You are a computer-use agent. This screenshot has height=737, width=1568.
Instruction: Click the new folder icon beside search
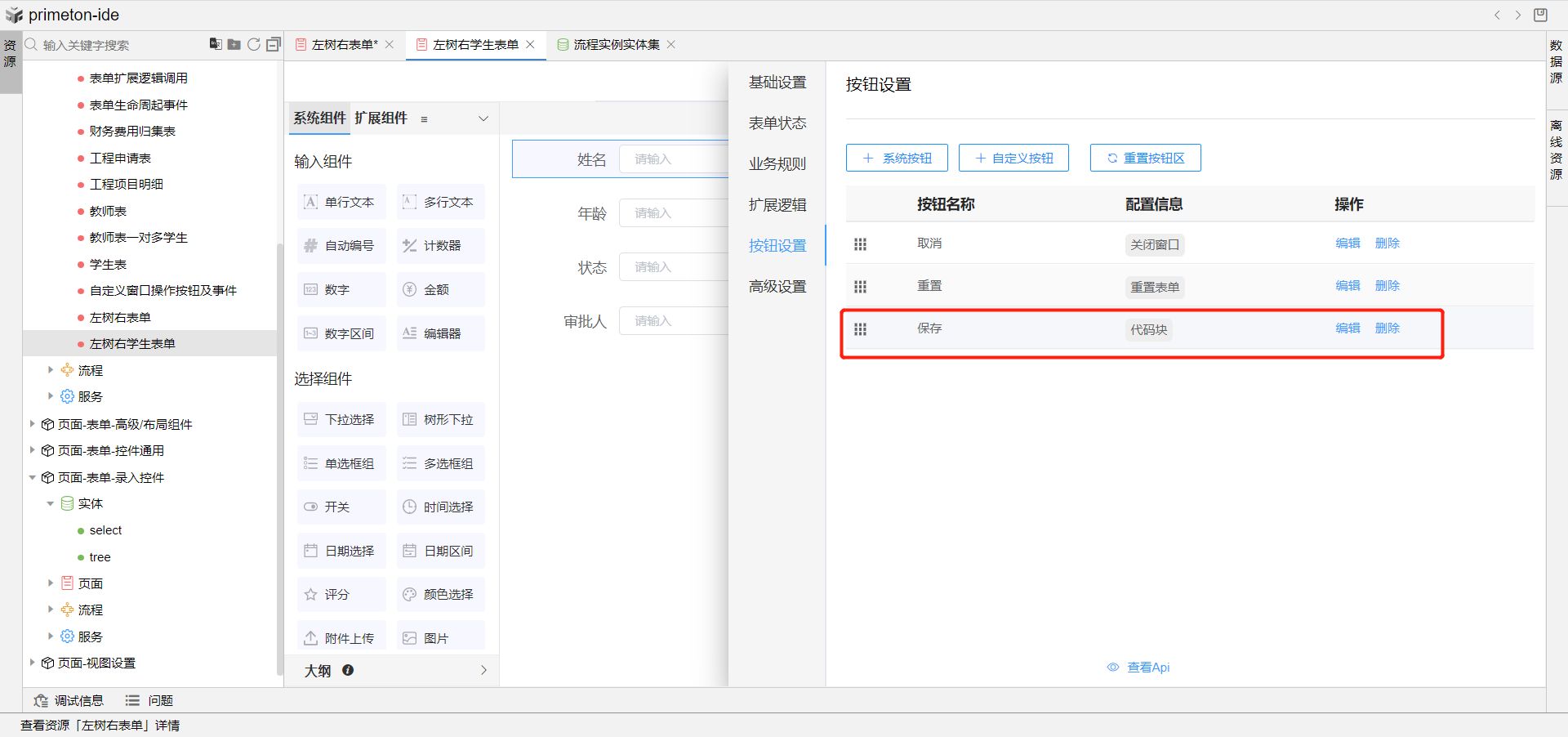pyautogui.click(x=234, y=44)
